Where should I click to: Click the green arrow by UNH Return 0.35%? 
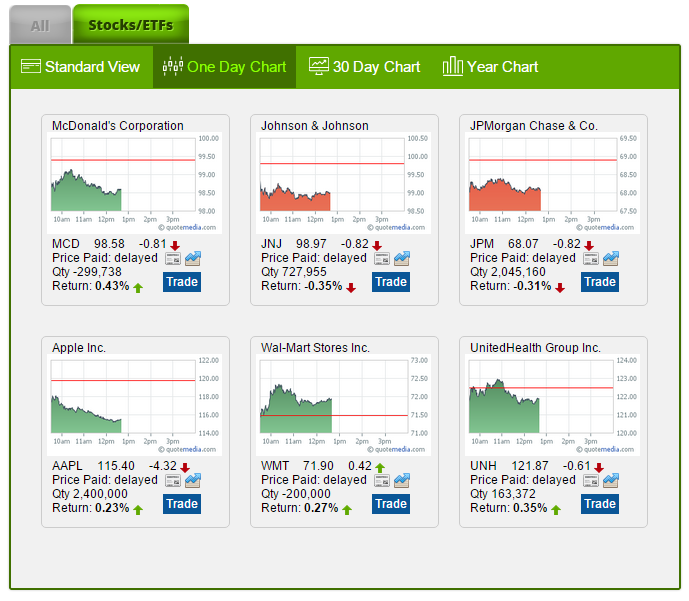click(556, 510)
